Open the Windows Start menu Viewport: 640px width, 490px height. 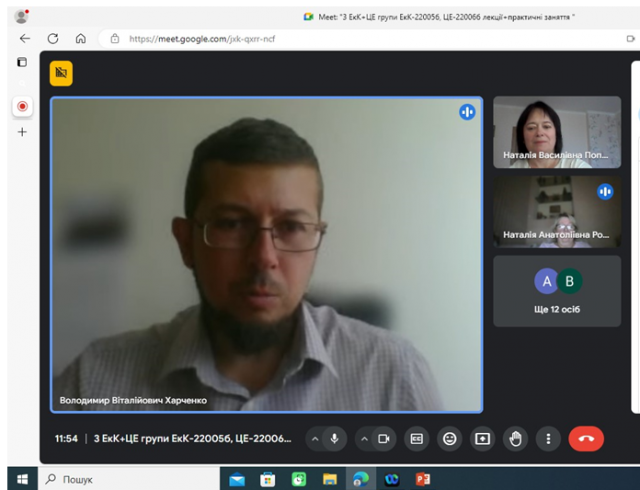coord(22,479)
